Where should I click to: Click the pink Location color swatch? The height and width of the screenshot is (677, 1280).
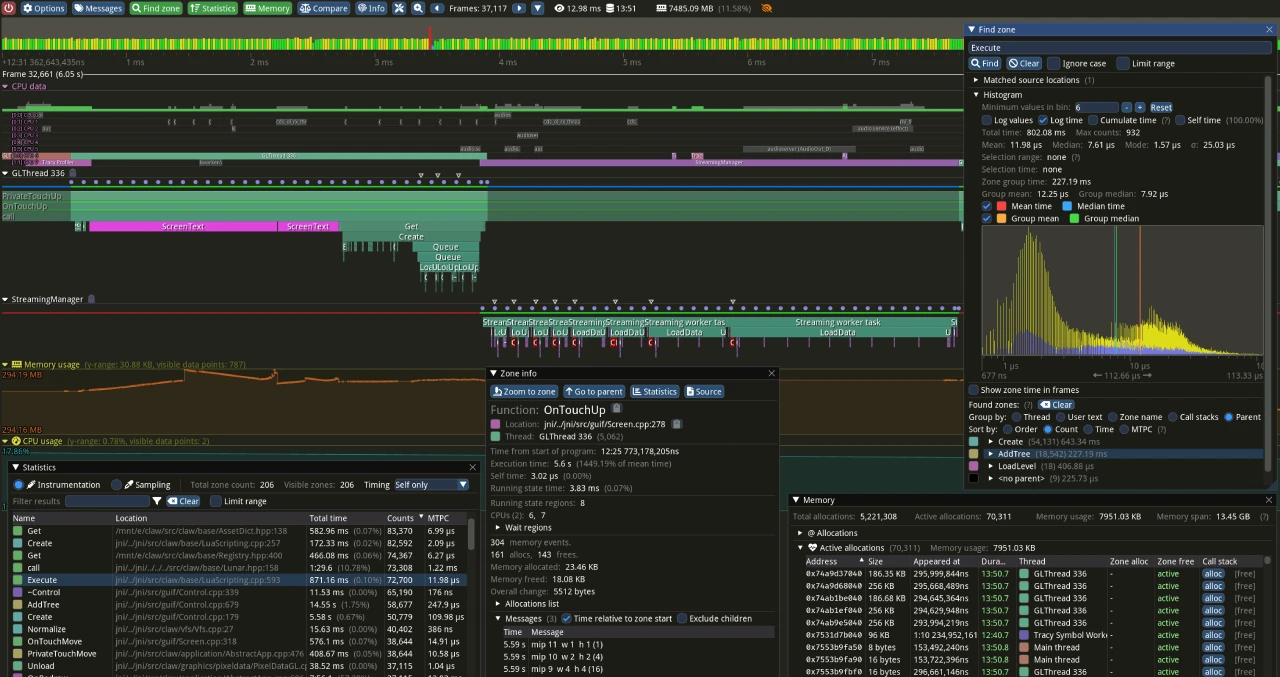pos(496,424)
